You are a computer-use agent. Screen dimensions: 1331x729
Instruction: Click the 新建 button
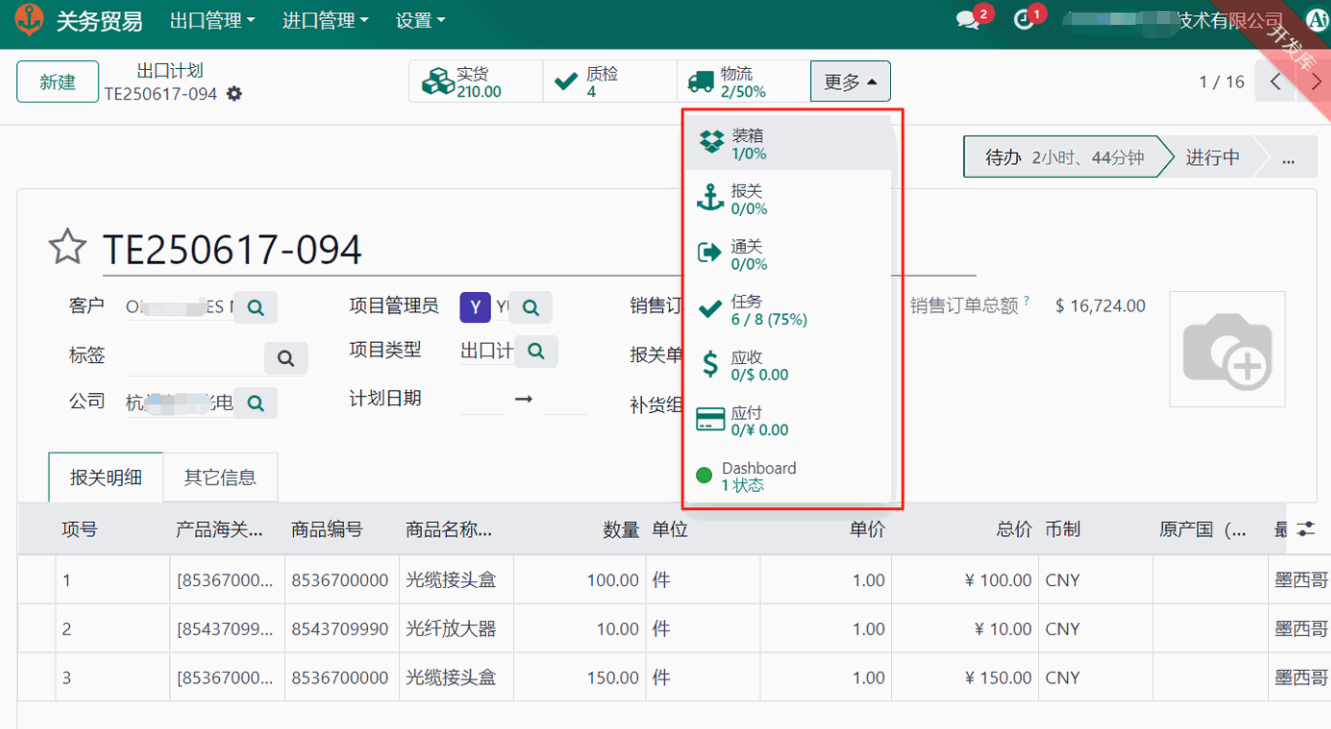click(57, 82)
